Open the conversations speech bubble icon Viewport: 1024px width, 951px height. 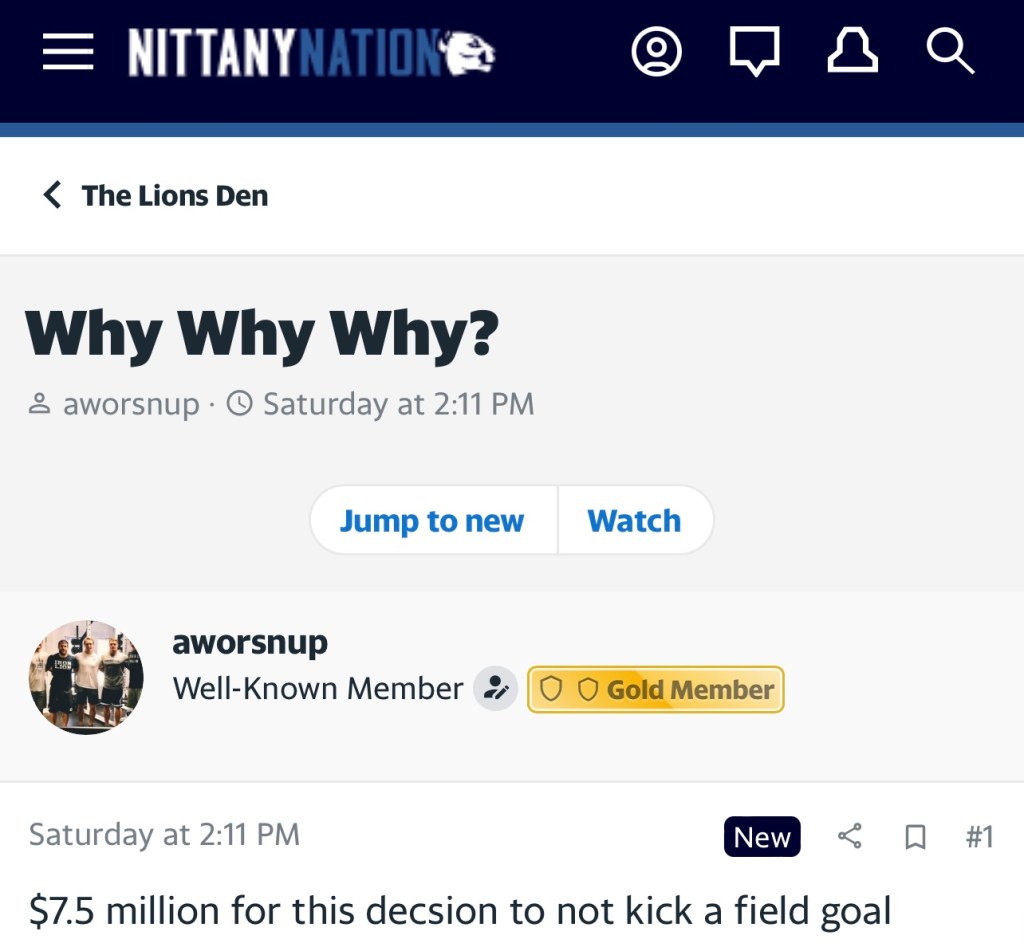[754, 52]
